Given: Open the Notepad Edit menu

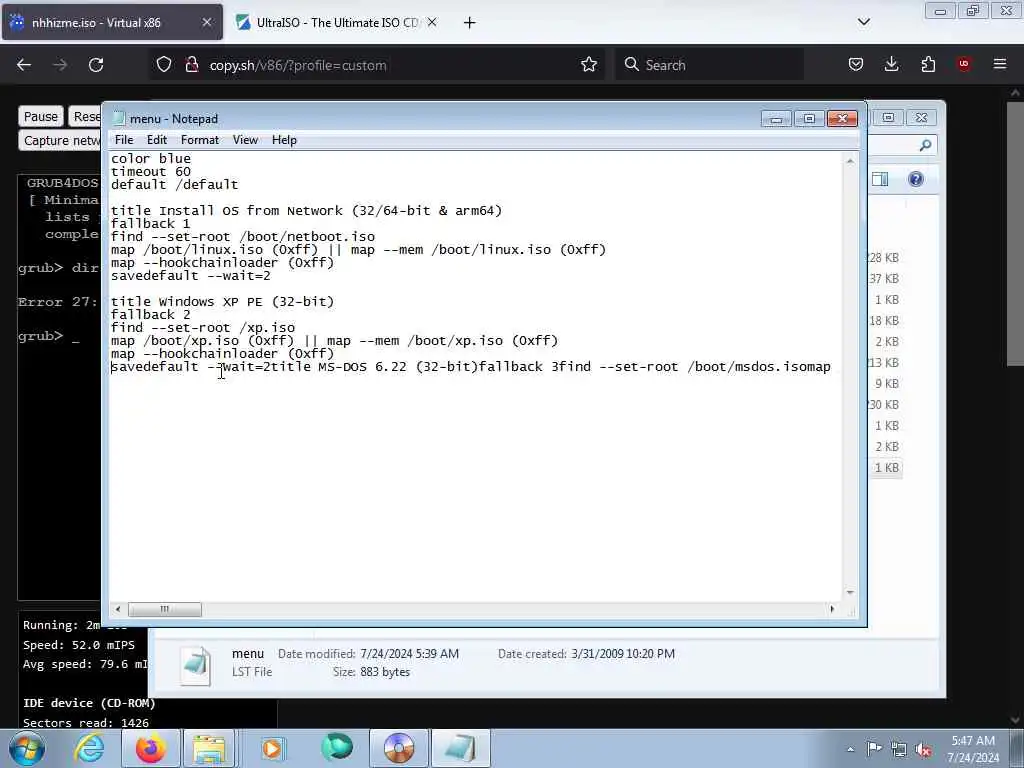Looking at the screenshot, I should point(157,140).
